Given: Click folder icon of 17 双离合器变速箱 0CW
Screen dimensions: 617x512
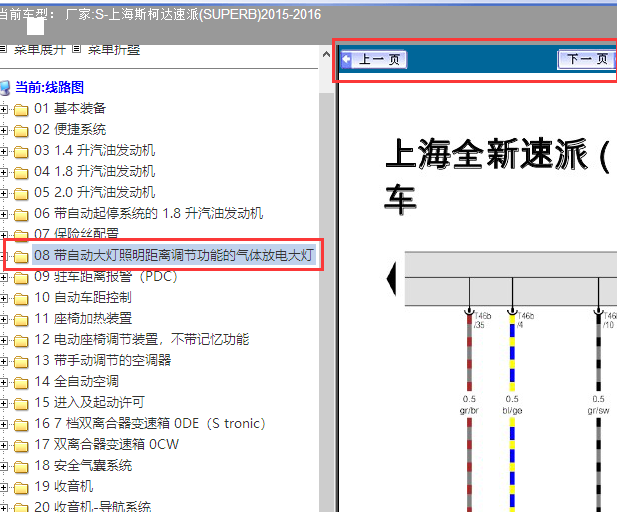Looking at the screenshot, I should (x=21, y=445).
